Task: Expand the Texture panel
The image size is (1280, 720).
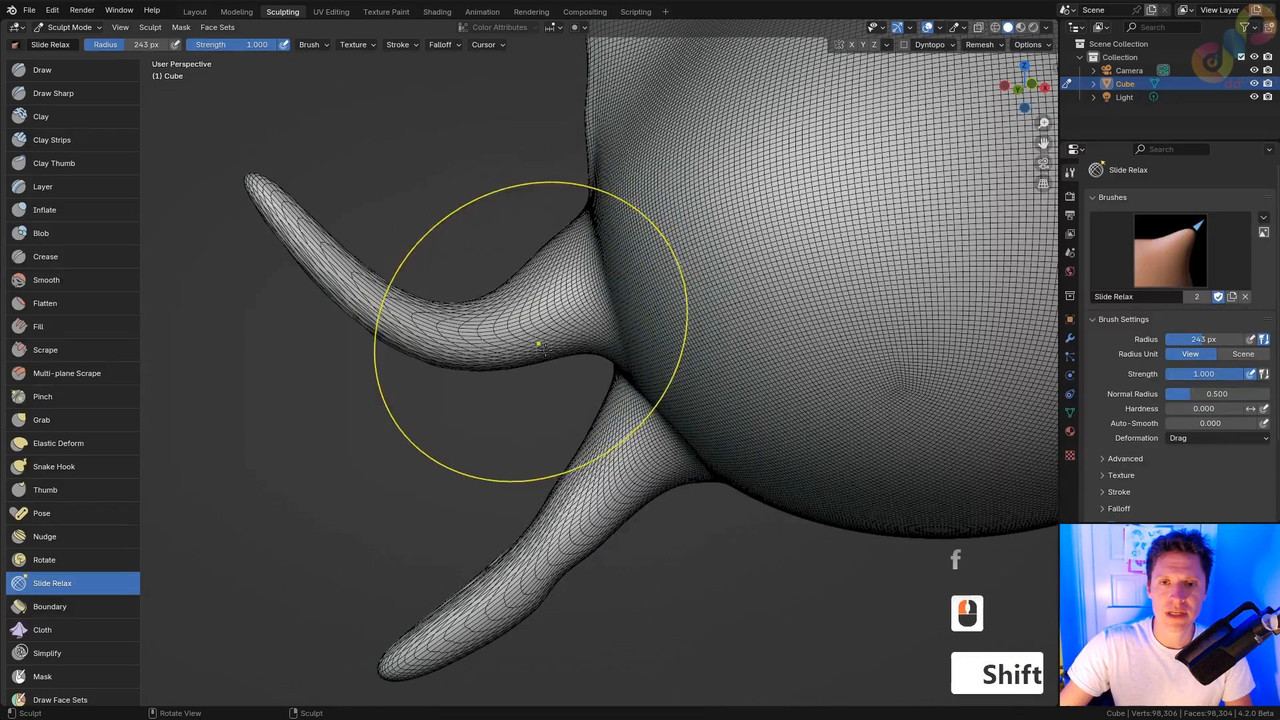Action: coord(1120,475)
